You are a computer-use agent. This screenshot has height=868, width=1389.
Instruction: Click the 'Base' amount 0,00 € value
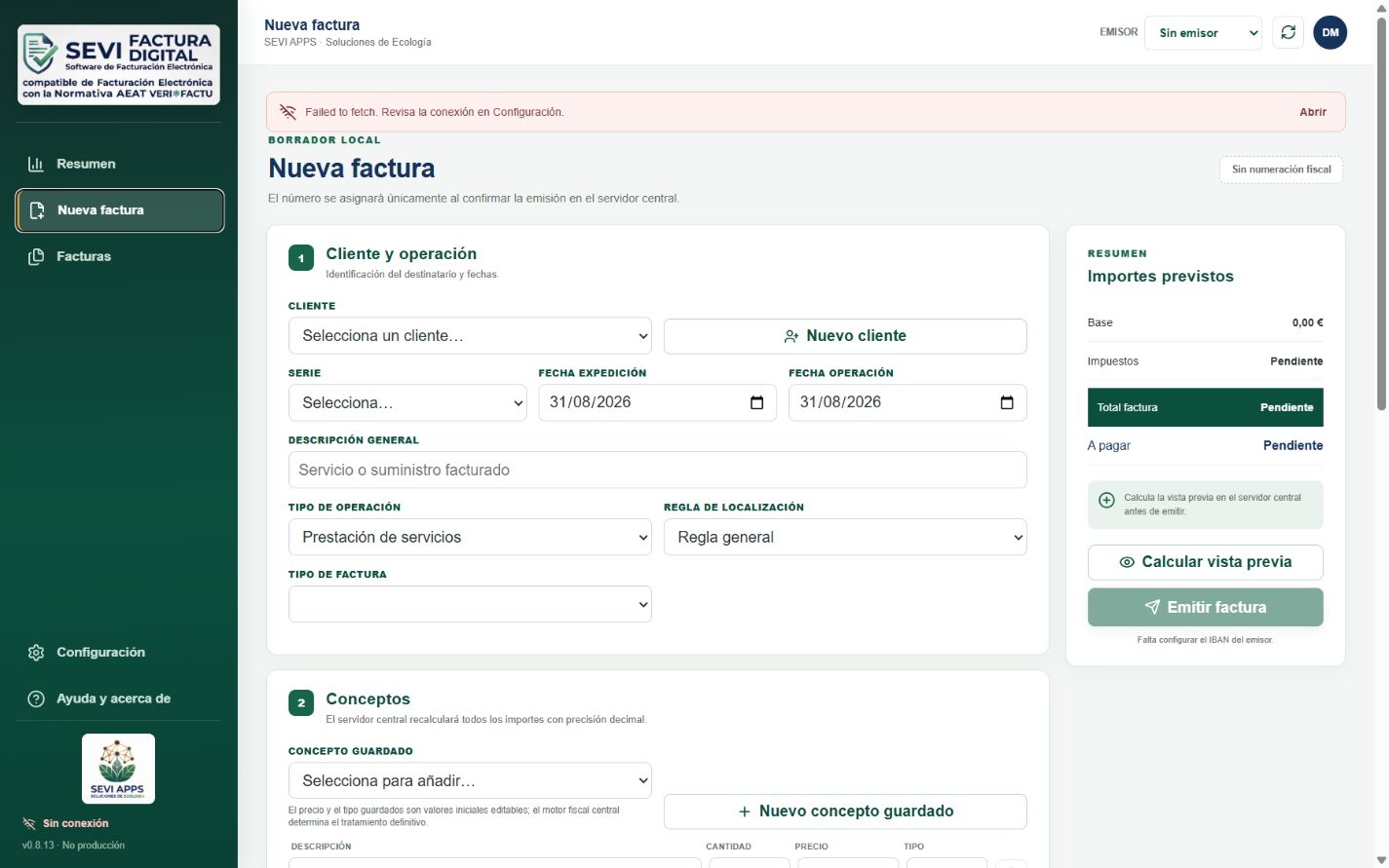pyautogui.click(x=1308, y=322)
